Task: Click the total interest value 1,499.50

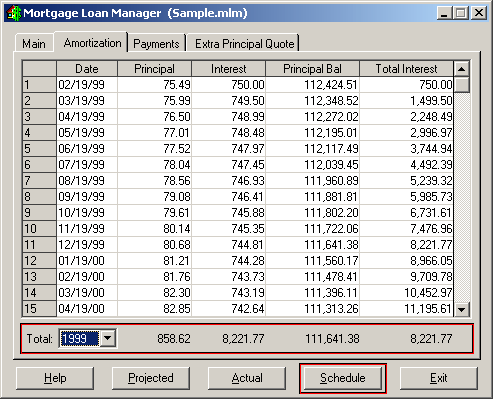Action: pos(406,101)
